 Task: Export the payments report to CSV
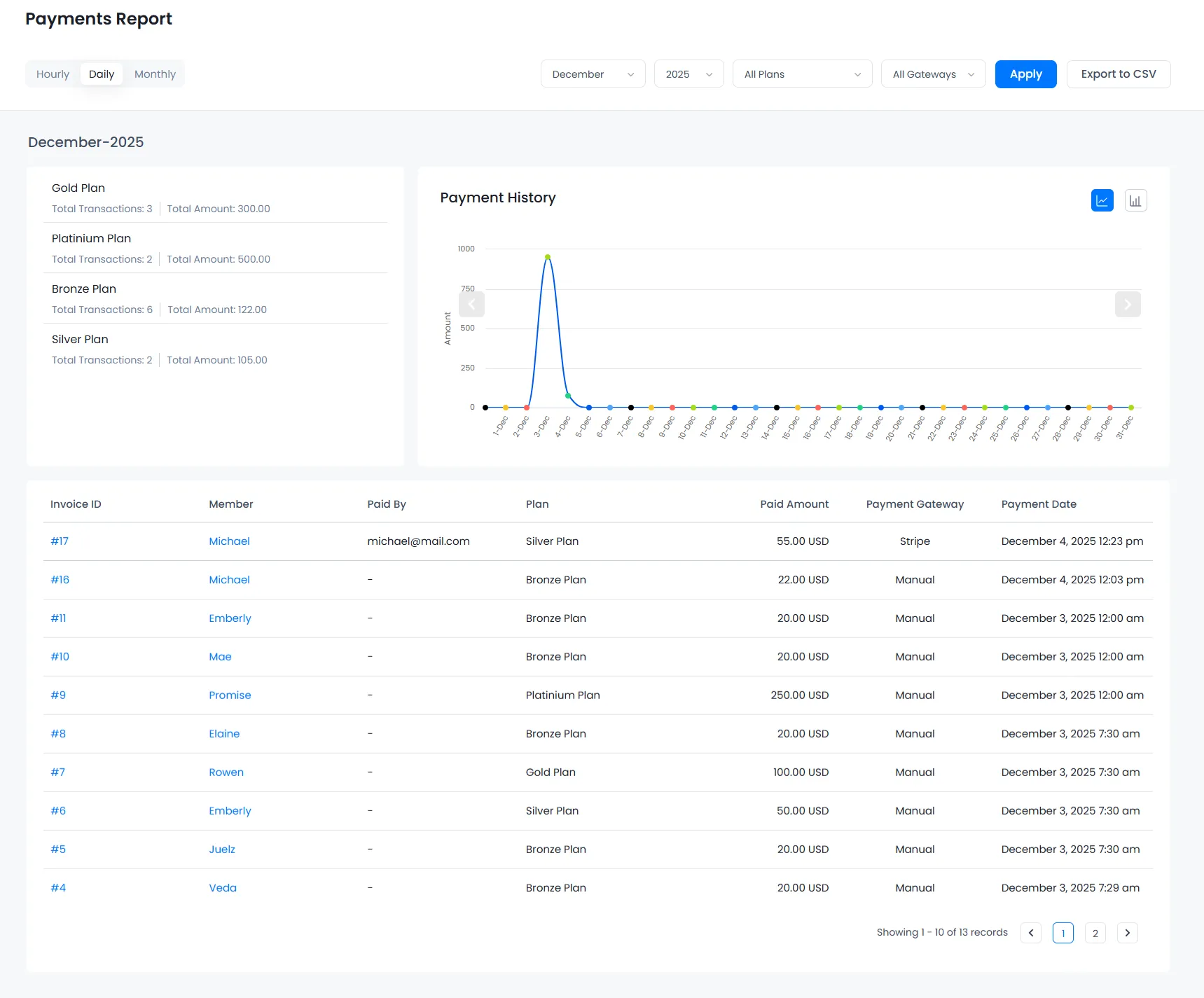click(1119, 74)
